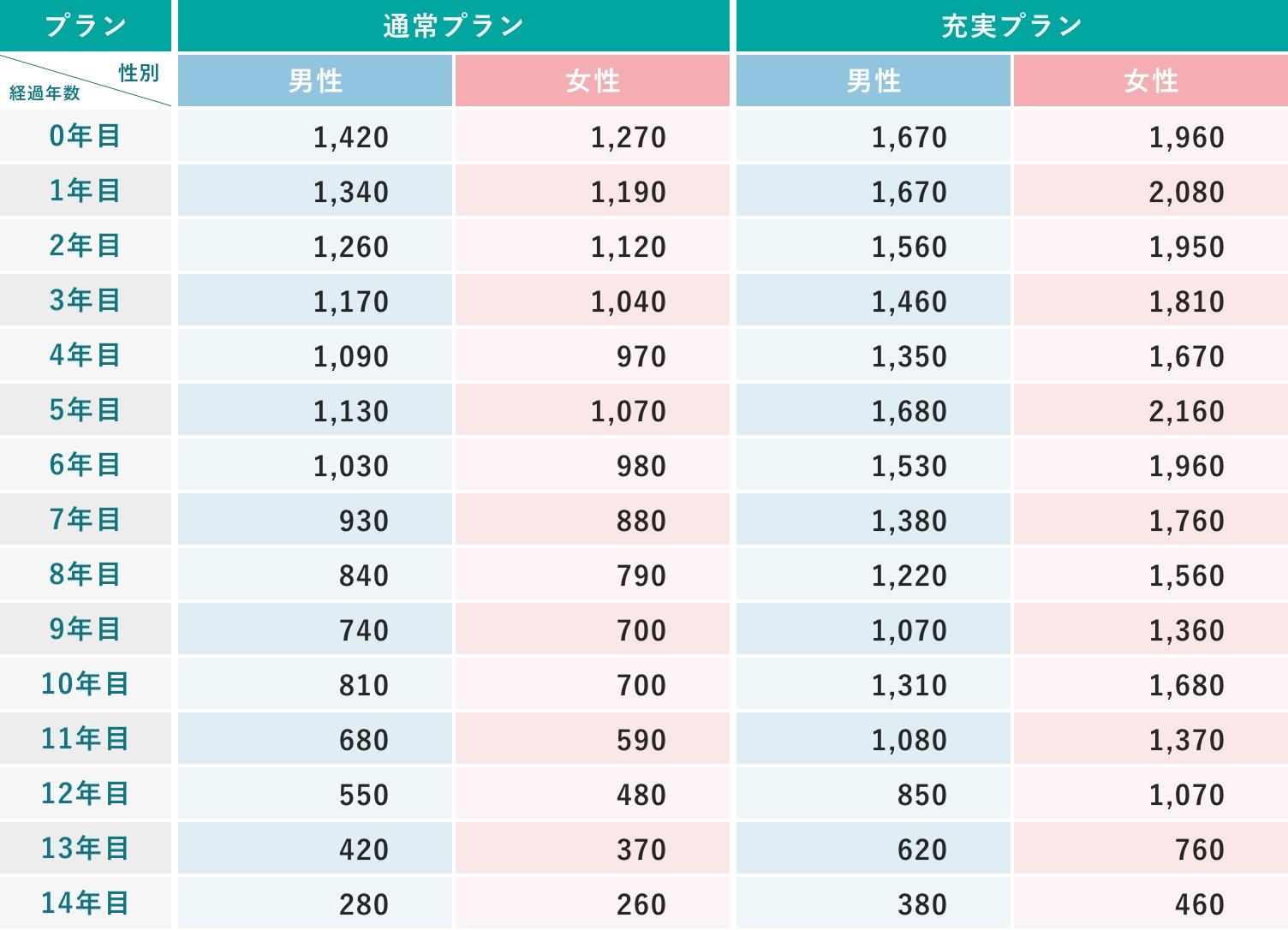Click the 性別/経過年数 diagonal header cell
The width and height of the screenshot is (1288, 930).
[86, 81]
